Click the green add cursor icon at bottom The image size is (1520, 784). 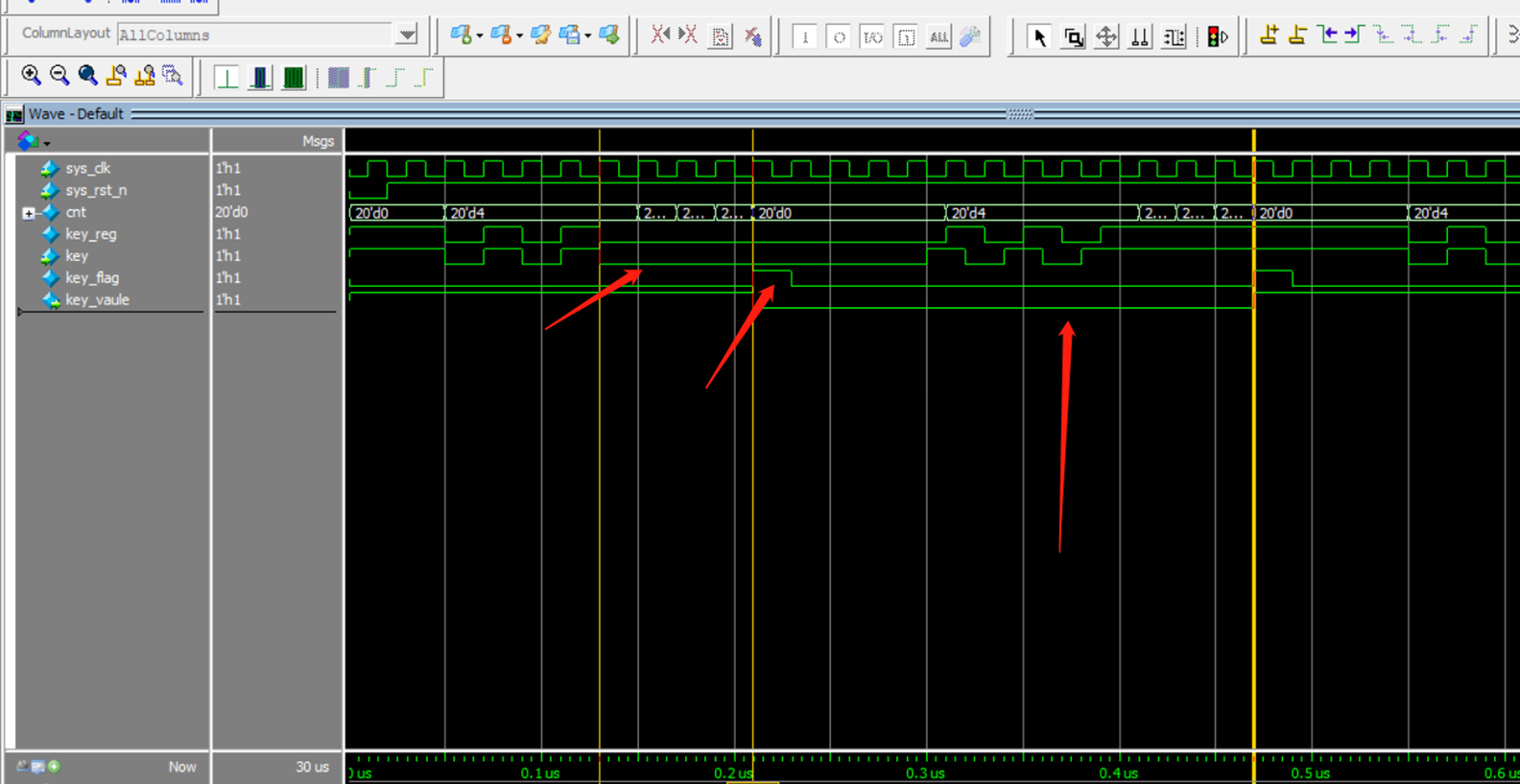pos(54,766)
